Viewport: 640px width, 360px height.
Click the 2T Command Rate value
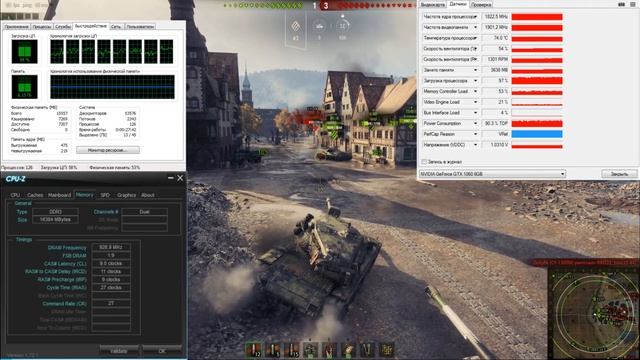coord(111,303)
